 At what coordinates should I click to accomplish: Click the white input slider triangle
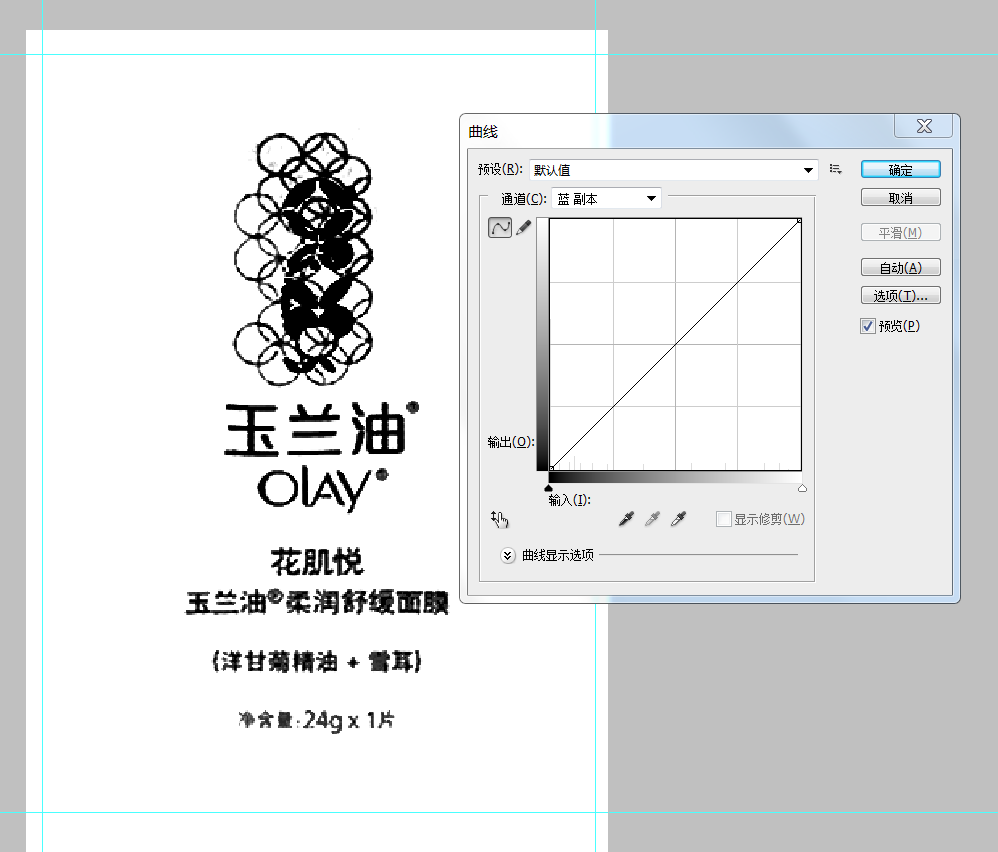point(802,489)
